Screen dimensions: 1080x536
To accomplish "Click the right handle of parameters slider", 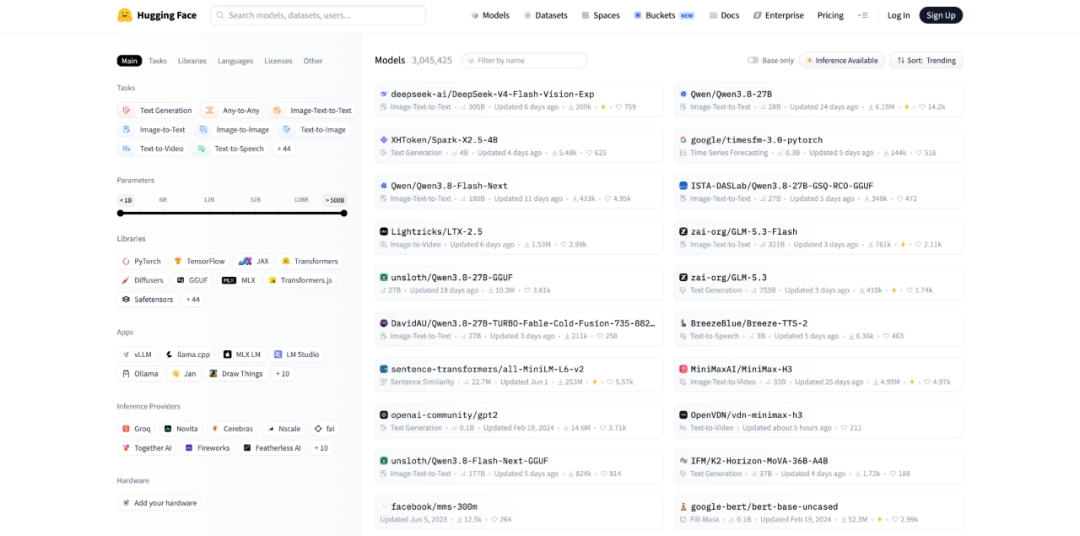I will pos(344,213).
